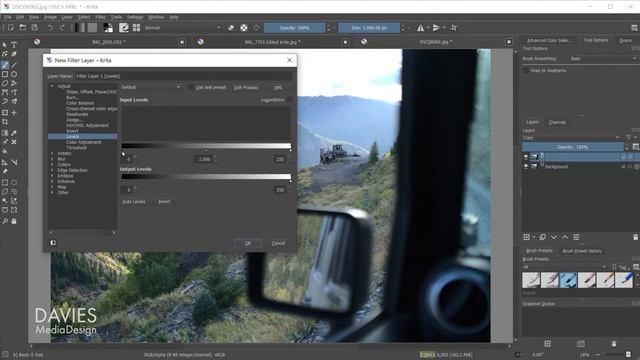The width and height of the screenshot is (640, 360).
Task: Enable the Use last preset checkbox
Action: (191, 87)
